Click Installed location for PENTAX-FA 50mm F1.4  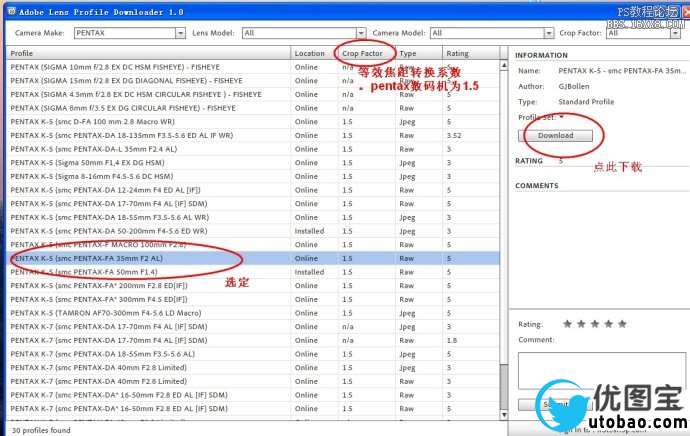tap(309, 272)
